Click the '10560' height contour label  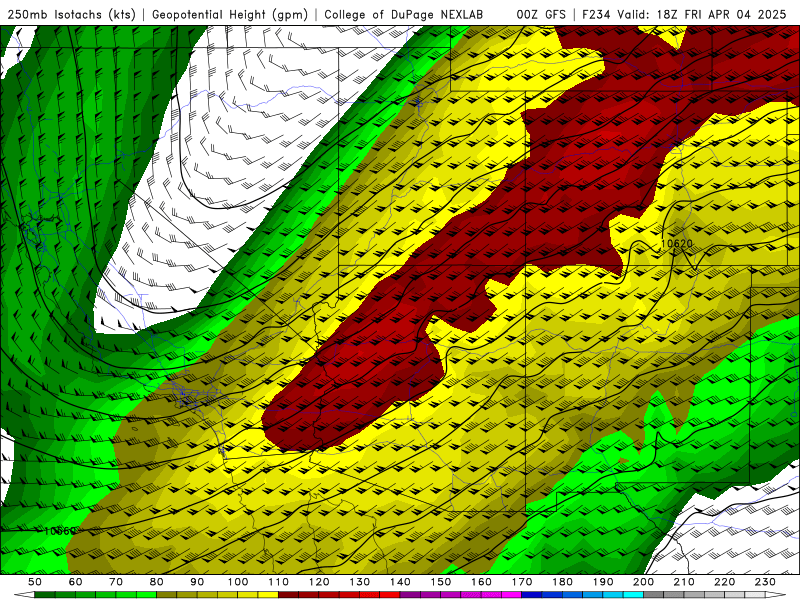(x=60, y=531)
